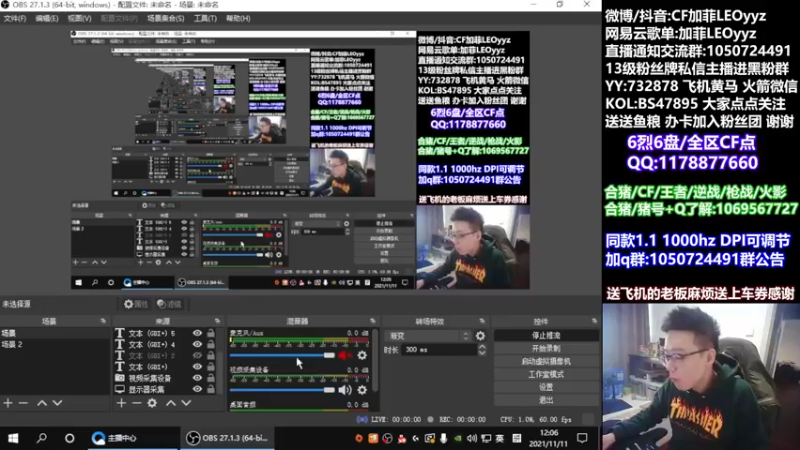
Task: Remove the selected scene with minus icon
Action: point(23,403)
